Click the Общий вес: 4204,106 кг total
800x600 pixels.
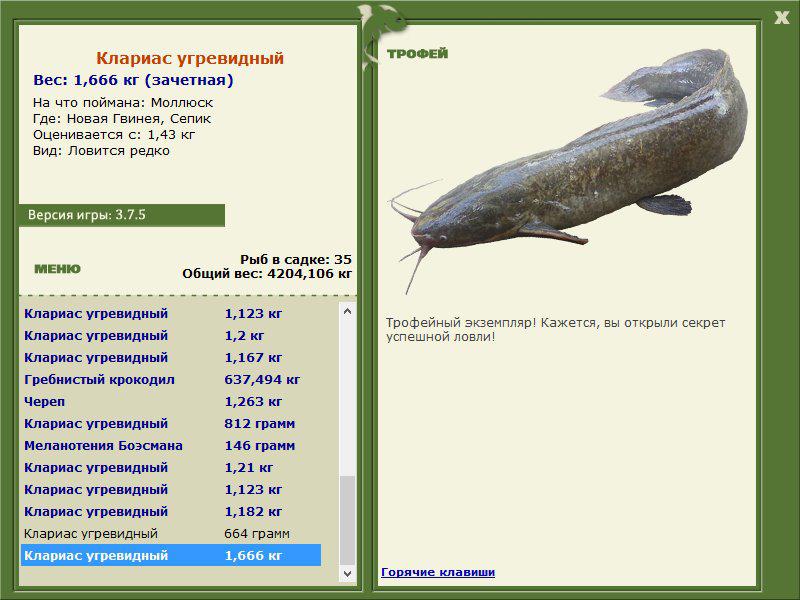pos(267,273)
